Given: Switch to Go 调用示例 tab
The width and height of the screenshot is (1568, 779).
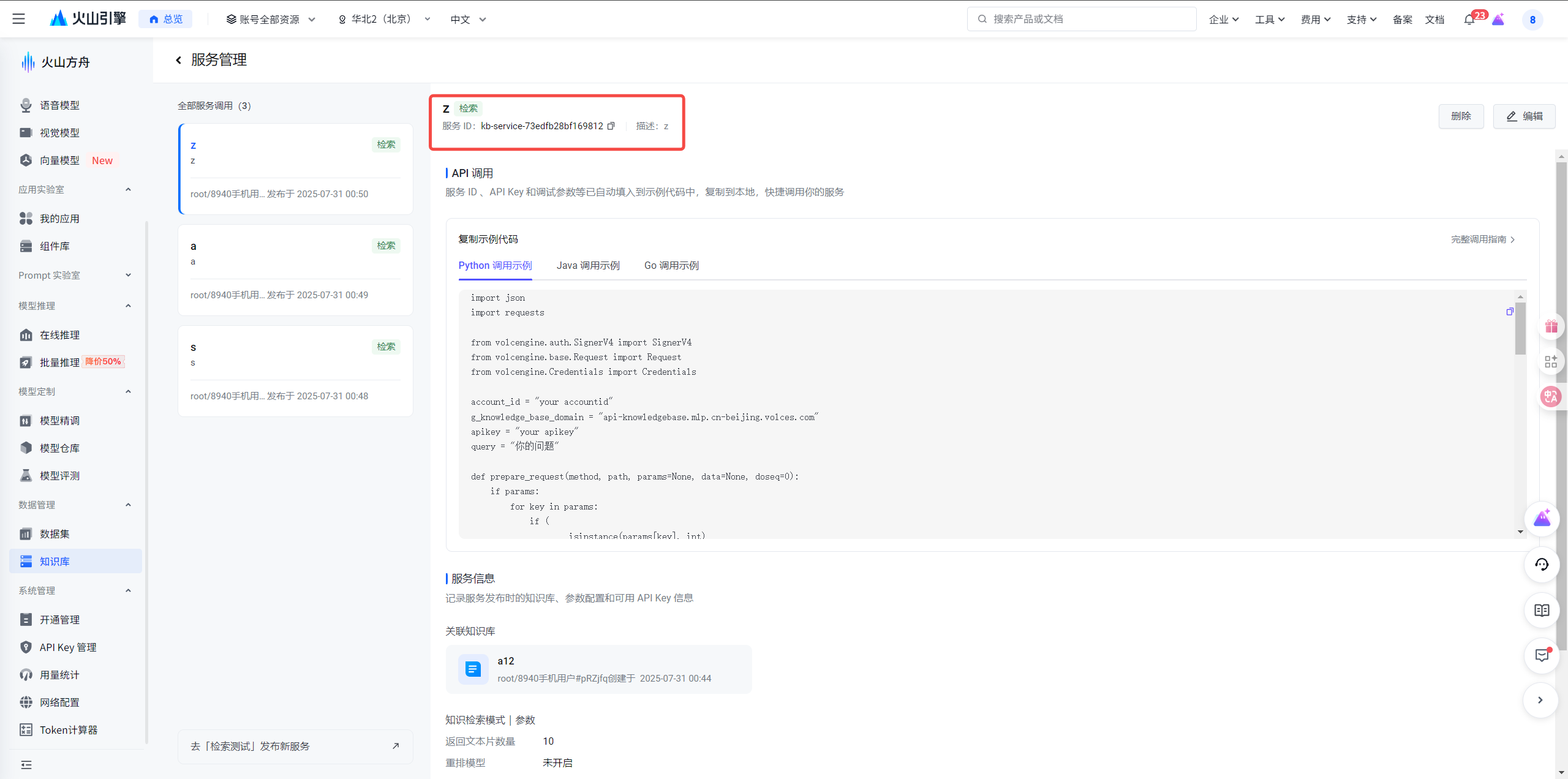Looking at the screenshot, I should [x=671, y=266].
